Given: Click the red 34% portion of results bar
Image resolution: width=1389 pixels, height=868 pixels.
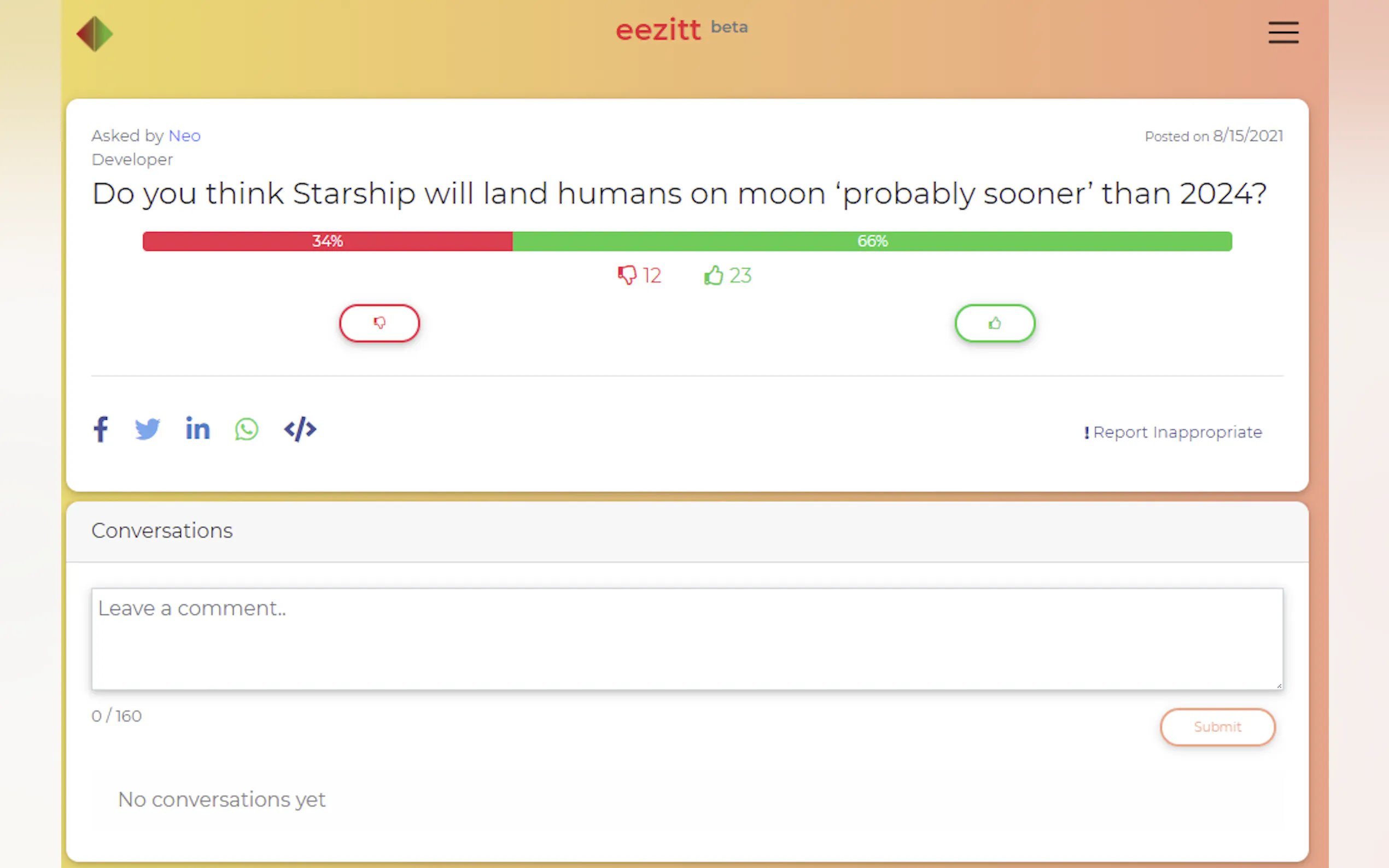Looking at the screenshot, I should (x=328, y=241).
